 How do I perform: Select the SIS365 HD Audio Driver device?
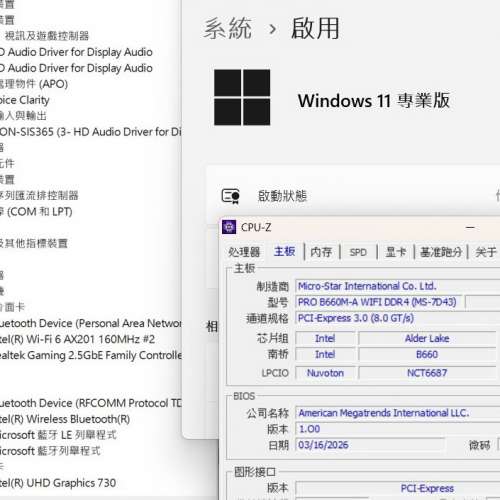[x=90, y=132]
